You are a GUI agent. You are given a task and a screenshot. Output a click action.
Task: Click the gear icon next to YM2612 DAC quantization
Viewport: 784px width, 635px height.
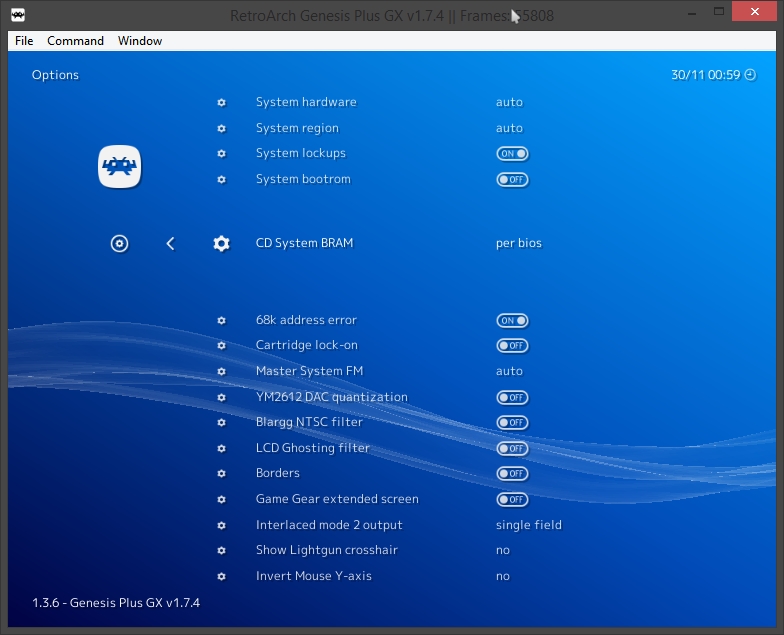(x=222, y=398)
